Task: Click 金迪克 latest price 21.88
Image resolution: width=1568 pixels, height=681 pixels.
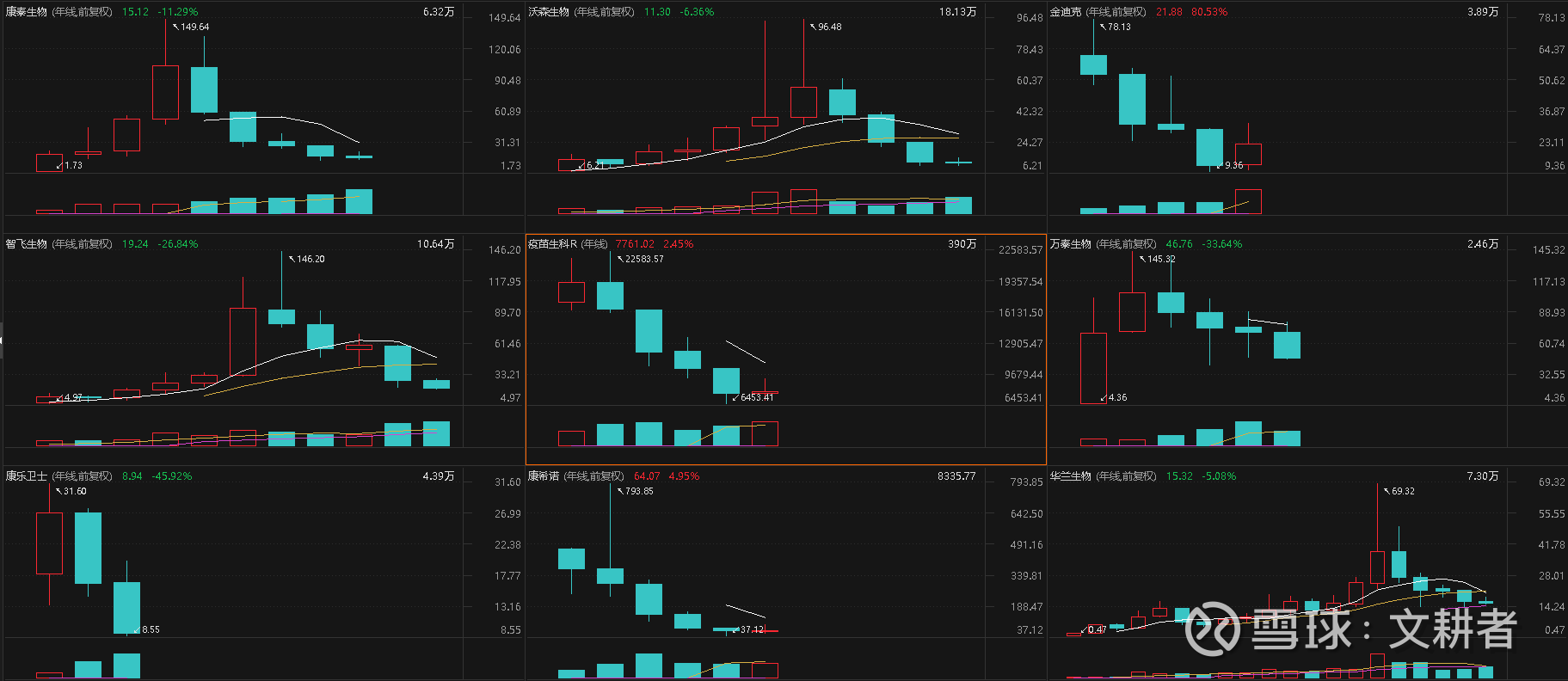Action: point(1169,12)
